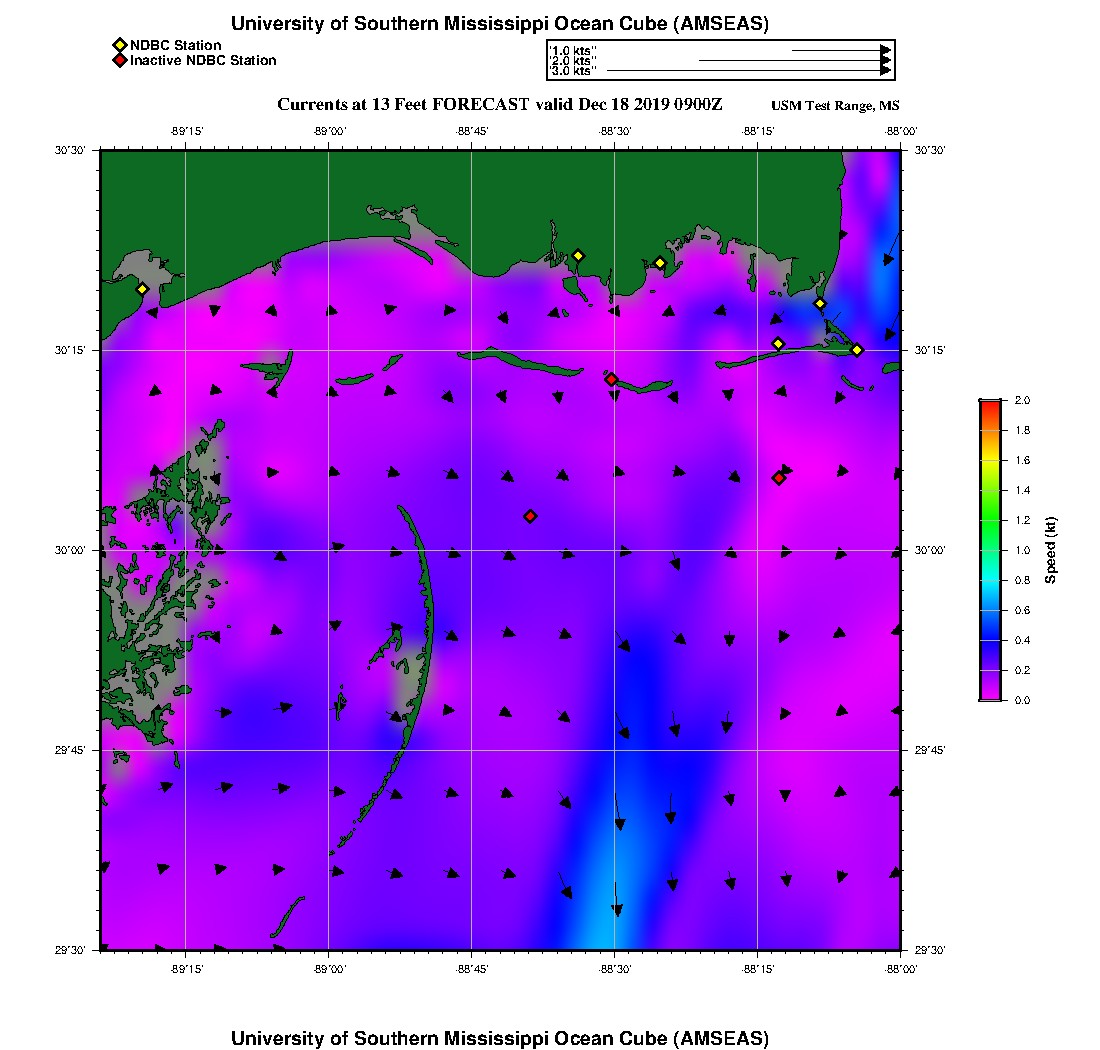Click the red top end of speed colorbar
1100x1050 pixels.
coord(989,403)
